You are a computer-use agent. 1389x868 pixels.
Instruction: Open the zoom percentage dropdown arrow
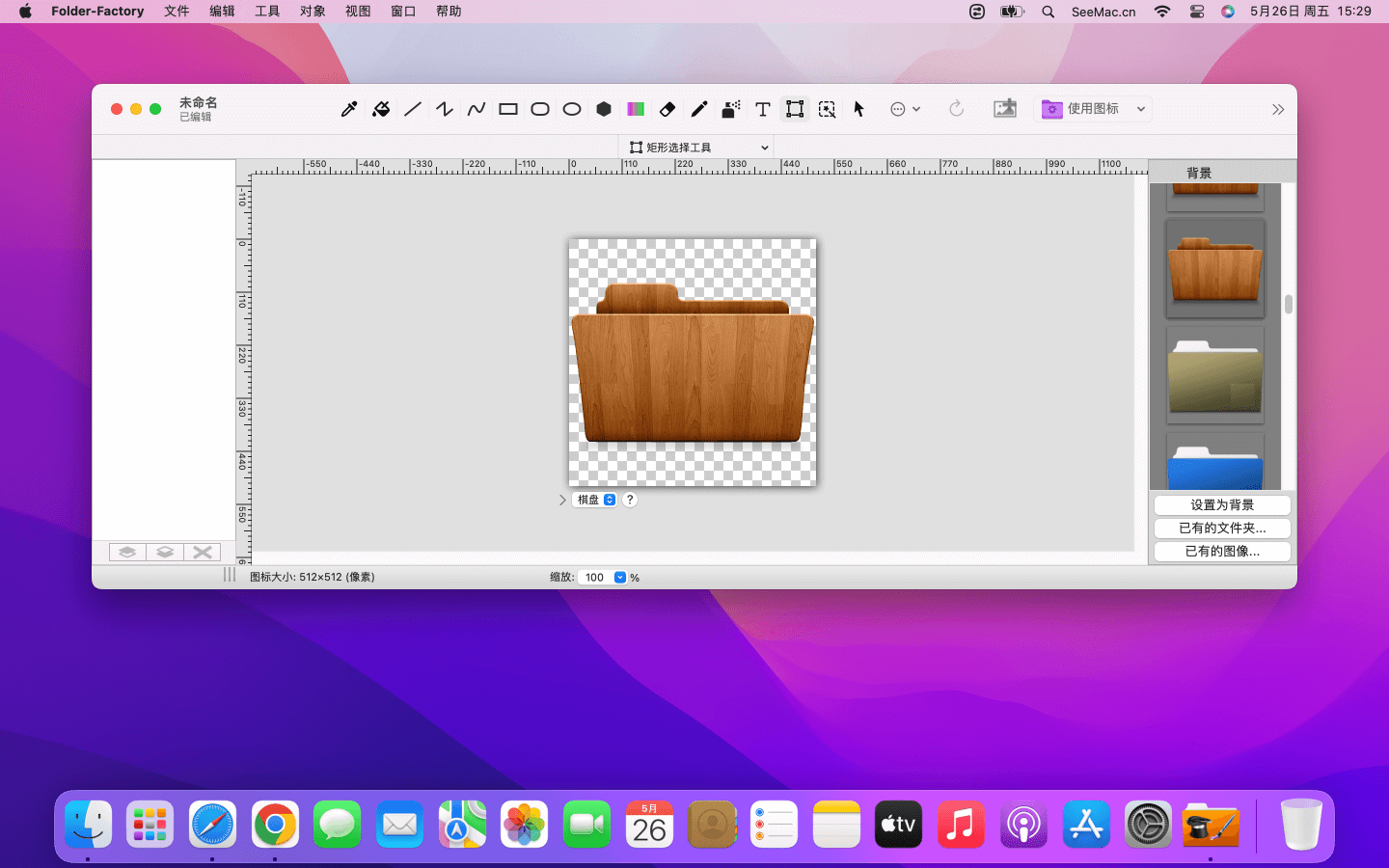coord(620,578)
